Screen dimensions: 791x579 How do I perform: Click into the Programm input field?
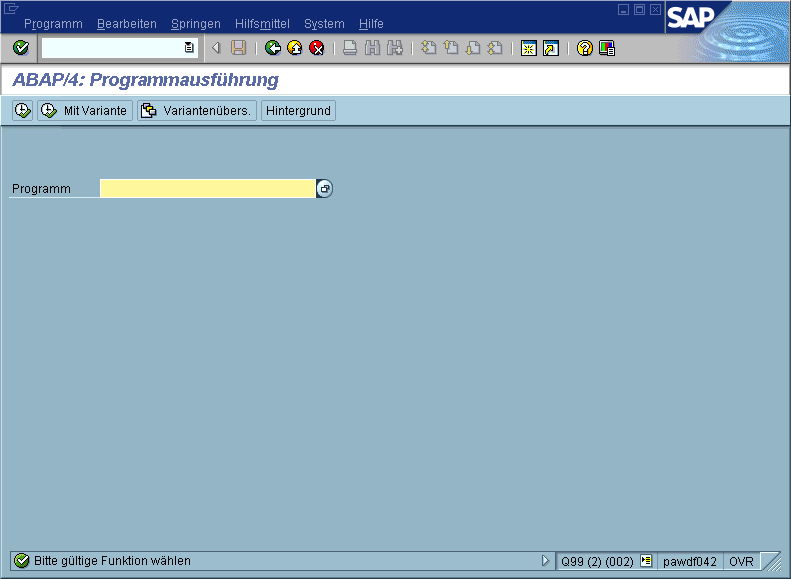point(208,189)
